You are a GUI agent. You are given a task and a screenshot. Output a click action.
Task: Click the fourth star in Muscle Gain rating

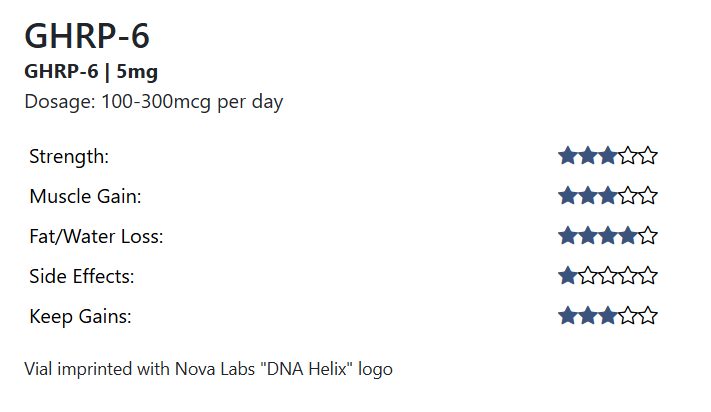pos(628,196)
